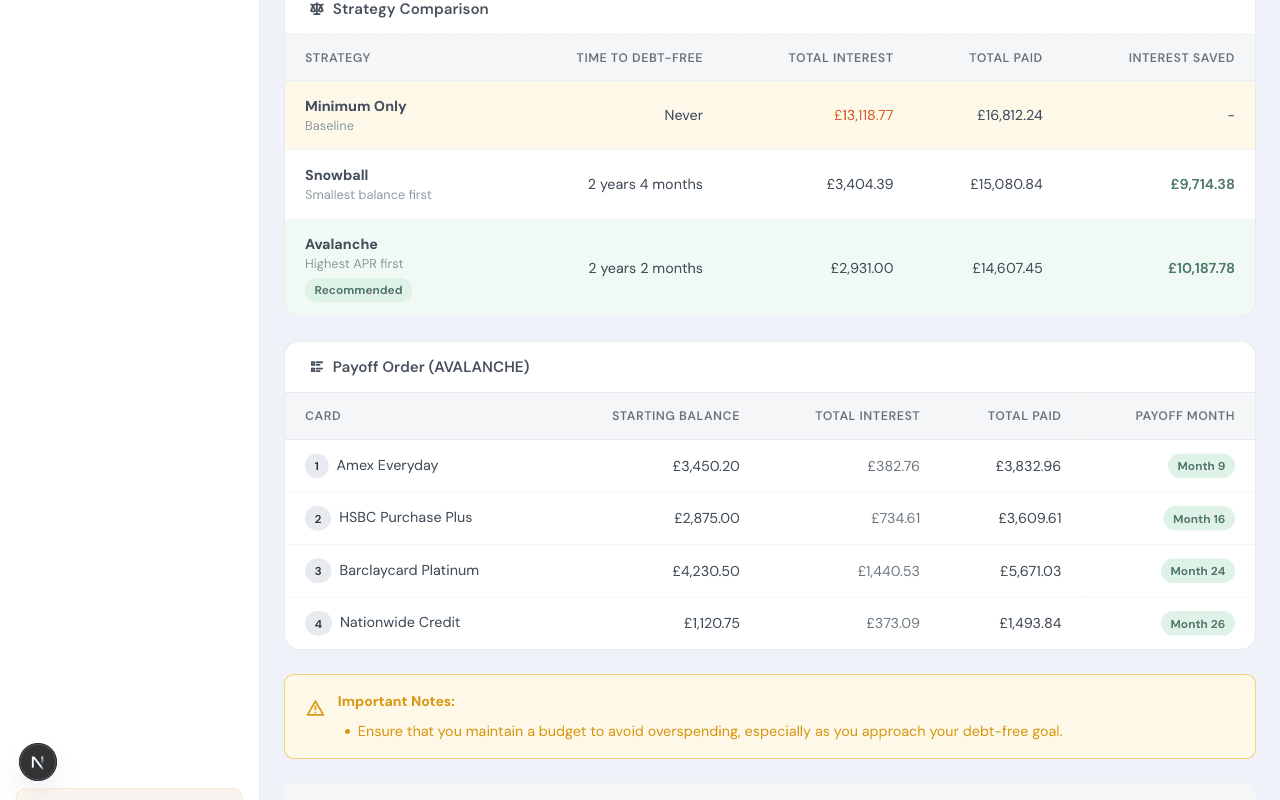Select the Snowball strategy name
The height and width of the screenshot is (800, 1280).
coord(336,175)
